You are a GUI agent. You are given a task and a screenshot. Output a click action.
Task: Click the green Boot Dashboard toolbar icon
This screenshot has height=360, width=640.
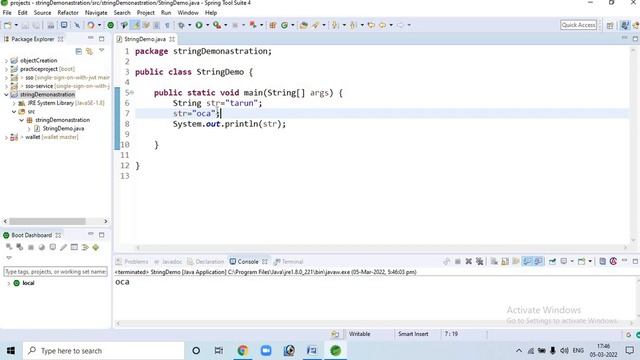[111, 25]
